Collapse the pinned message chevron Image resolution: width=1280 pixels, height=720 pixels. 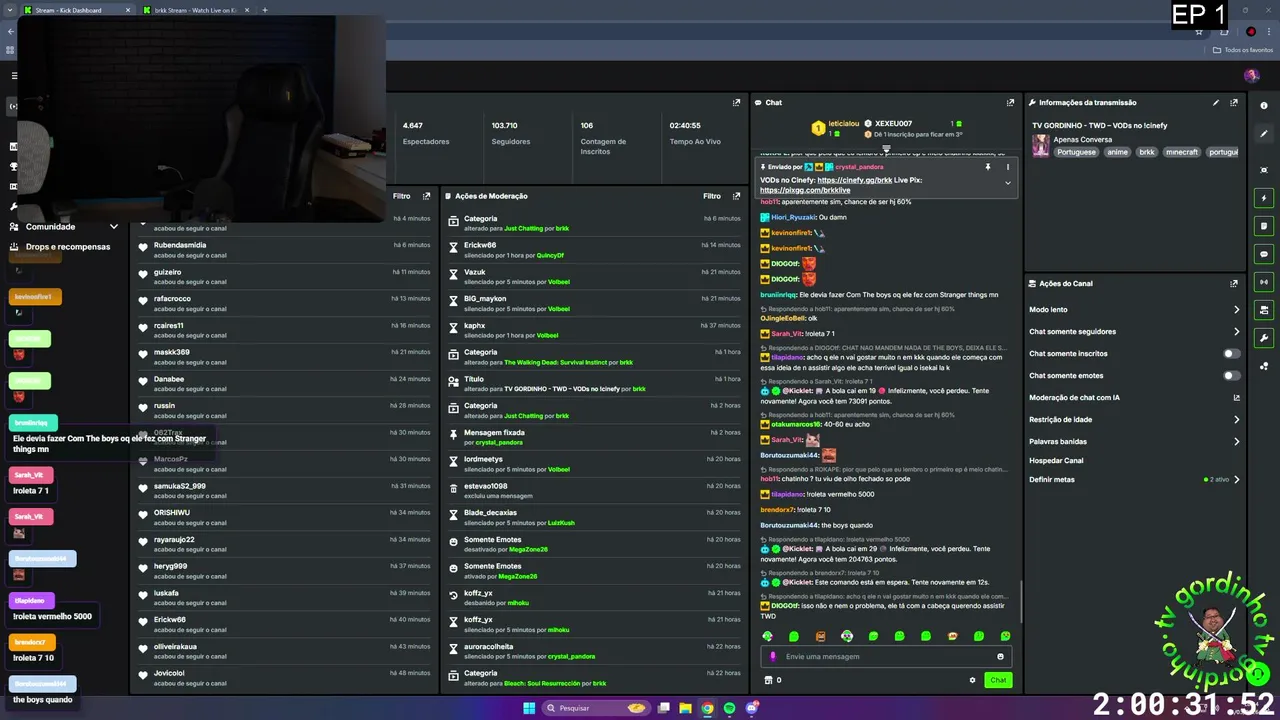(x=1007, y=183)
